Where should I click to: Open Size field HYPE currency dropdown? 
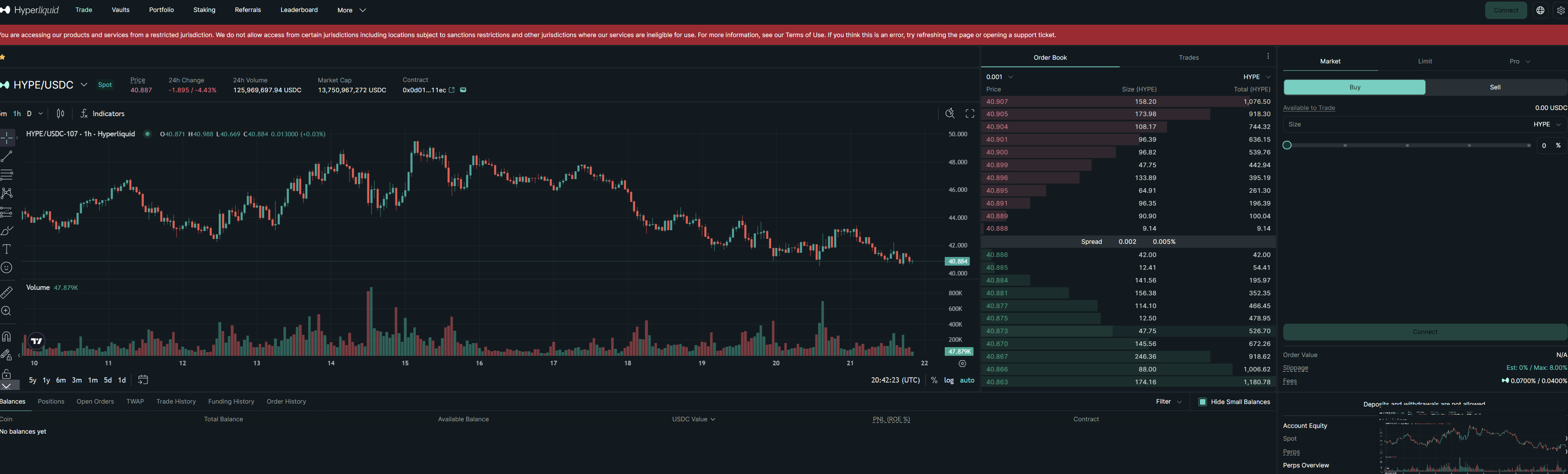(x=1547, y=124)
